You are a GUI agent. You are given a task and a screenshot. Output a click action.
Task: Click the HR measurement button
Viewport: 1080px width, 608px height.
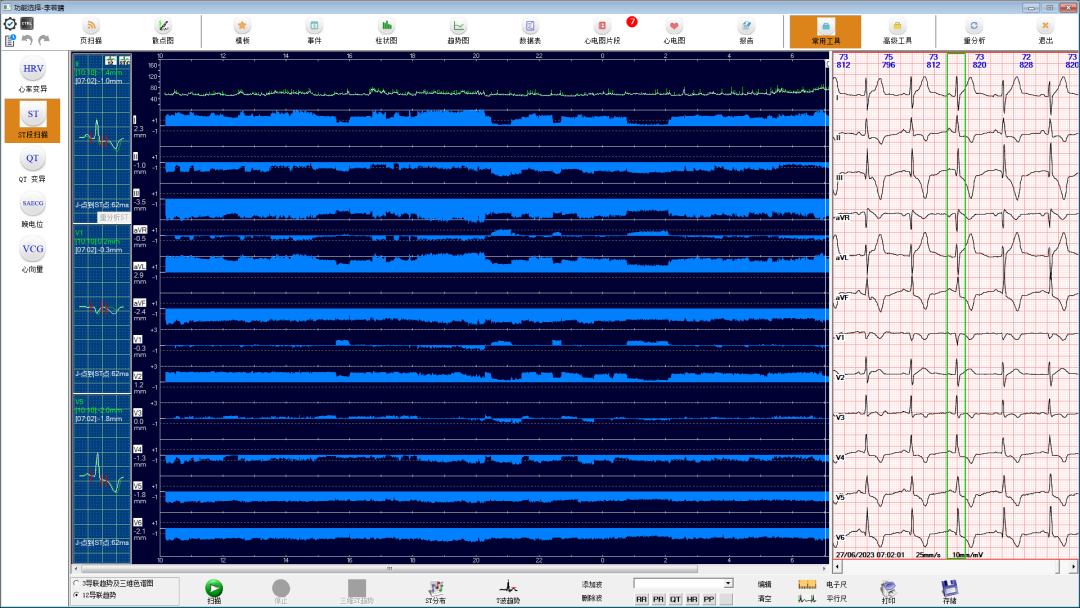coord(692,599)
